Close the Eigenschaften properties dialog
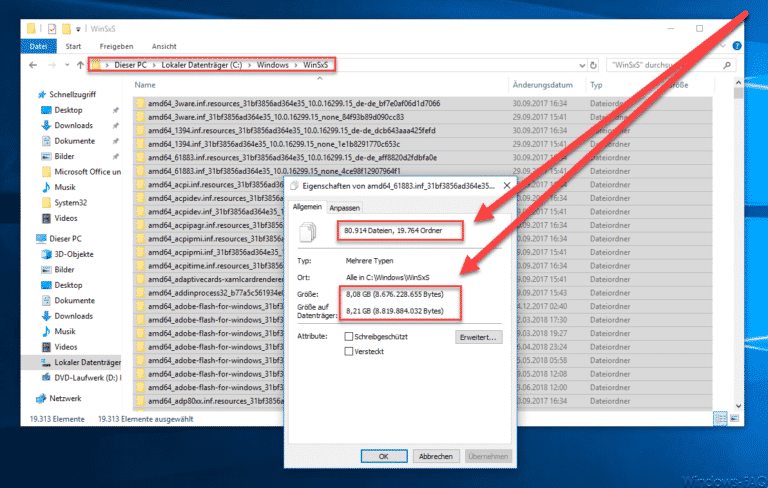This screenshot has width=768, height=488. tap(507, 186)
